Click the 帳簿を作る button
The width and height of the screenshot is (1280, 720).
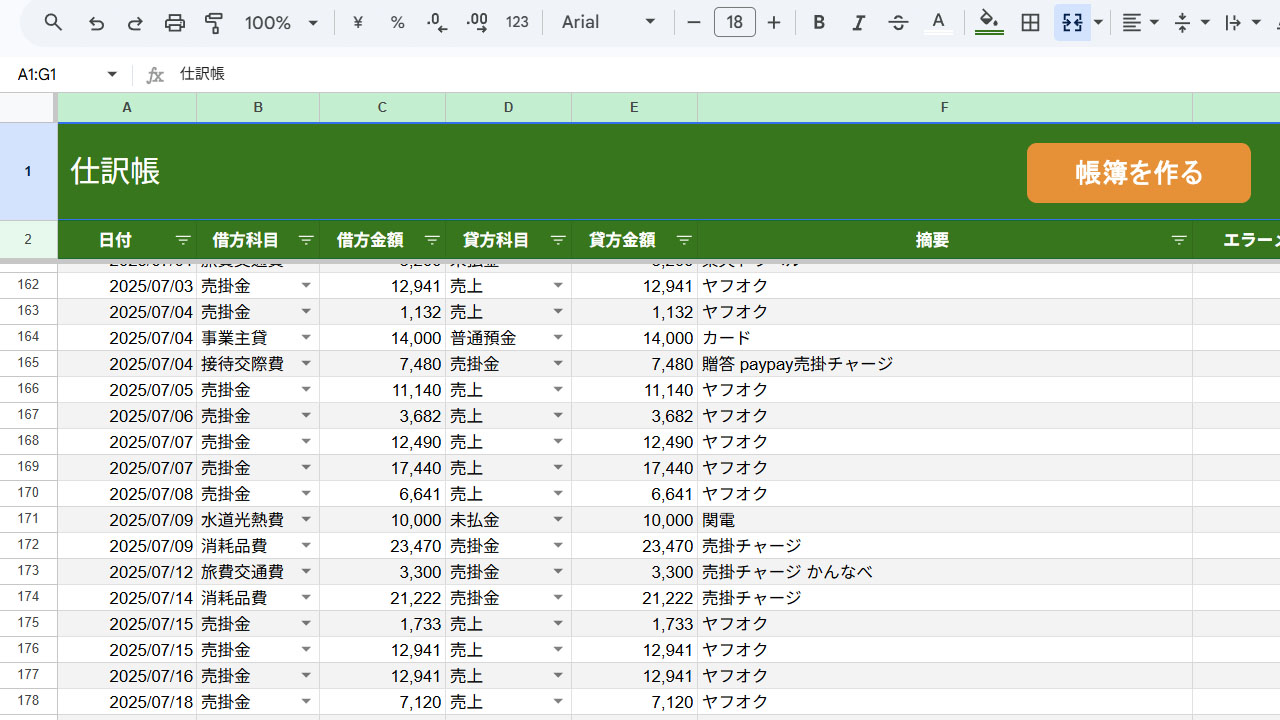pos(1138,172)
